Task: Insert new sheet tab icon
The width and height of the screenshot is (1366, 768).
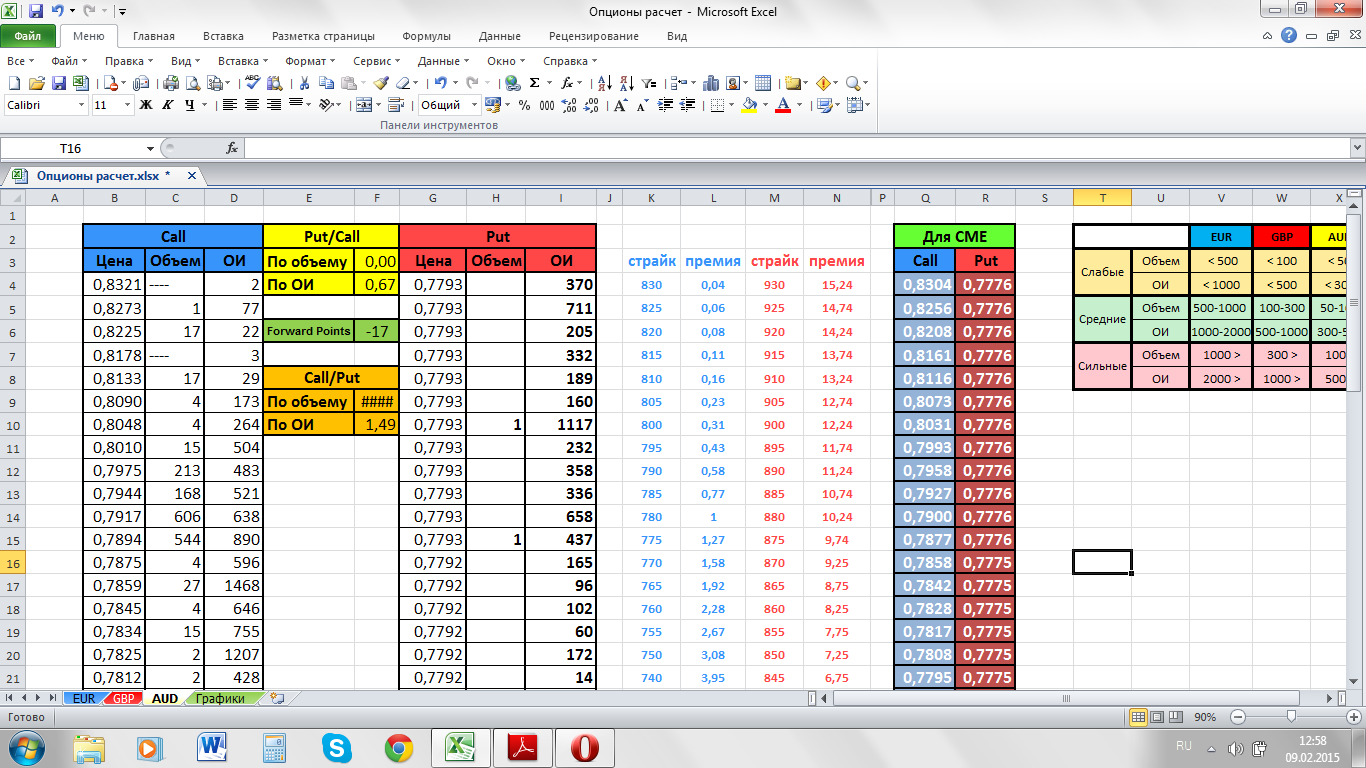Action: [277, 698]
